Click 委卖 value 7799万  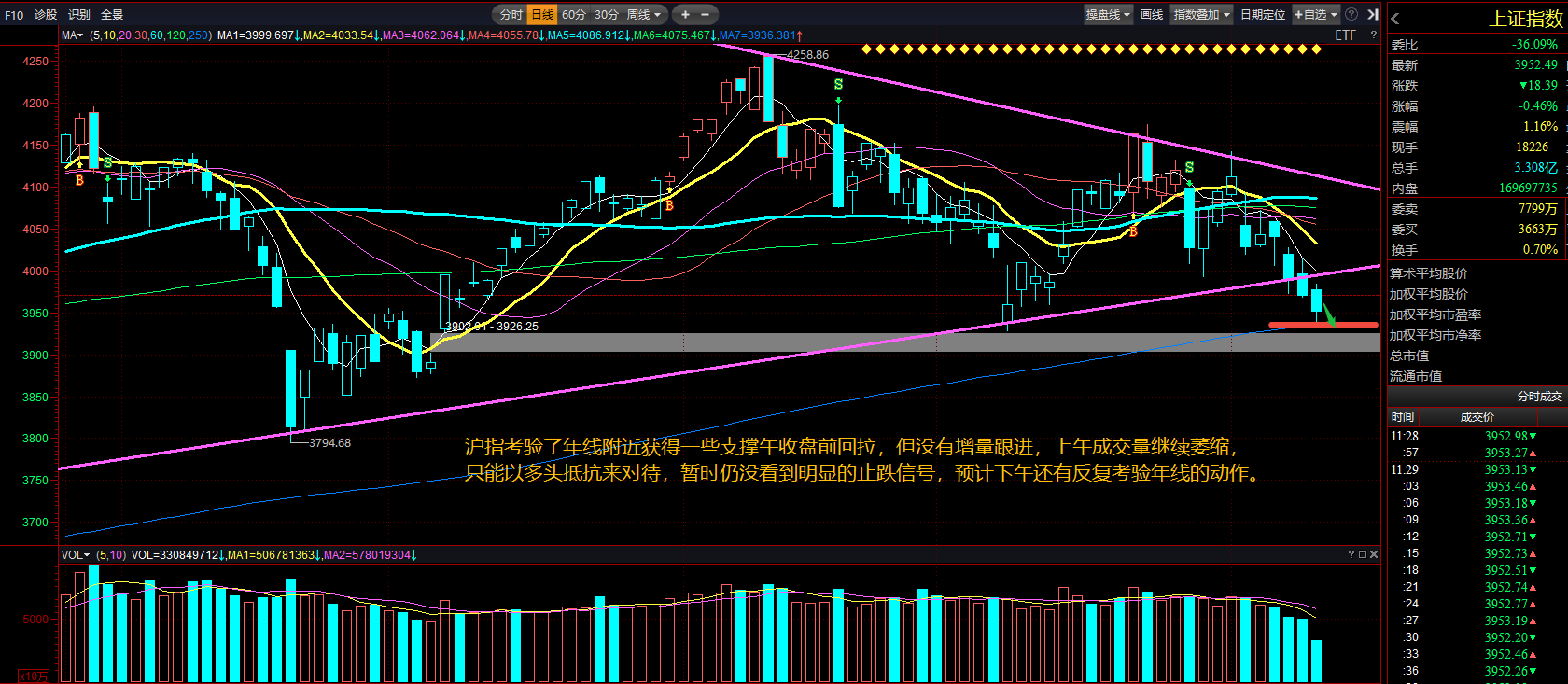[x=1538, y=208]
